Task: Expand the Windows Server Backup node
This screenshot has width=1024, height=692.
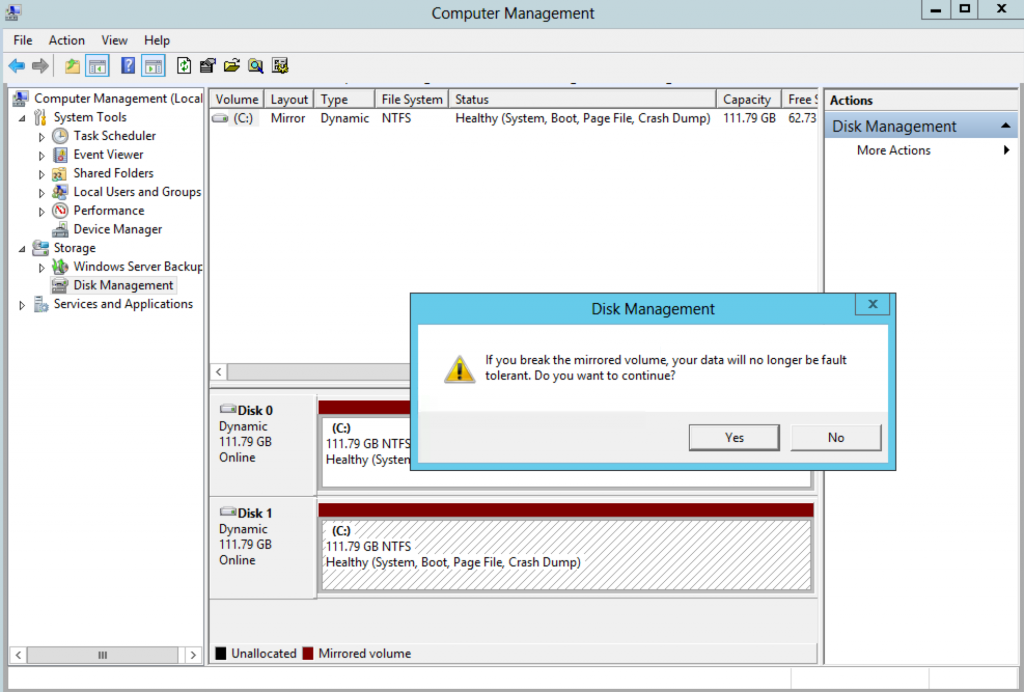Action: (42, 268)
